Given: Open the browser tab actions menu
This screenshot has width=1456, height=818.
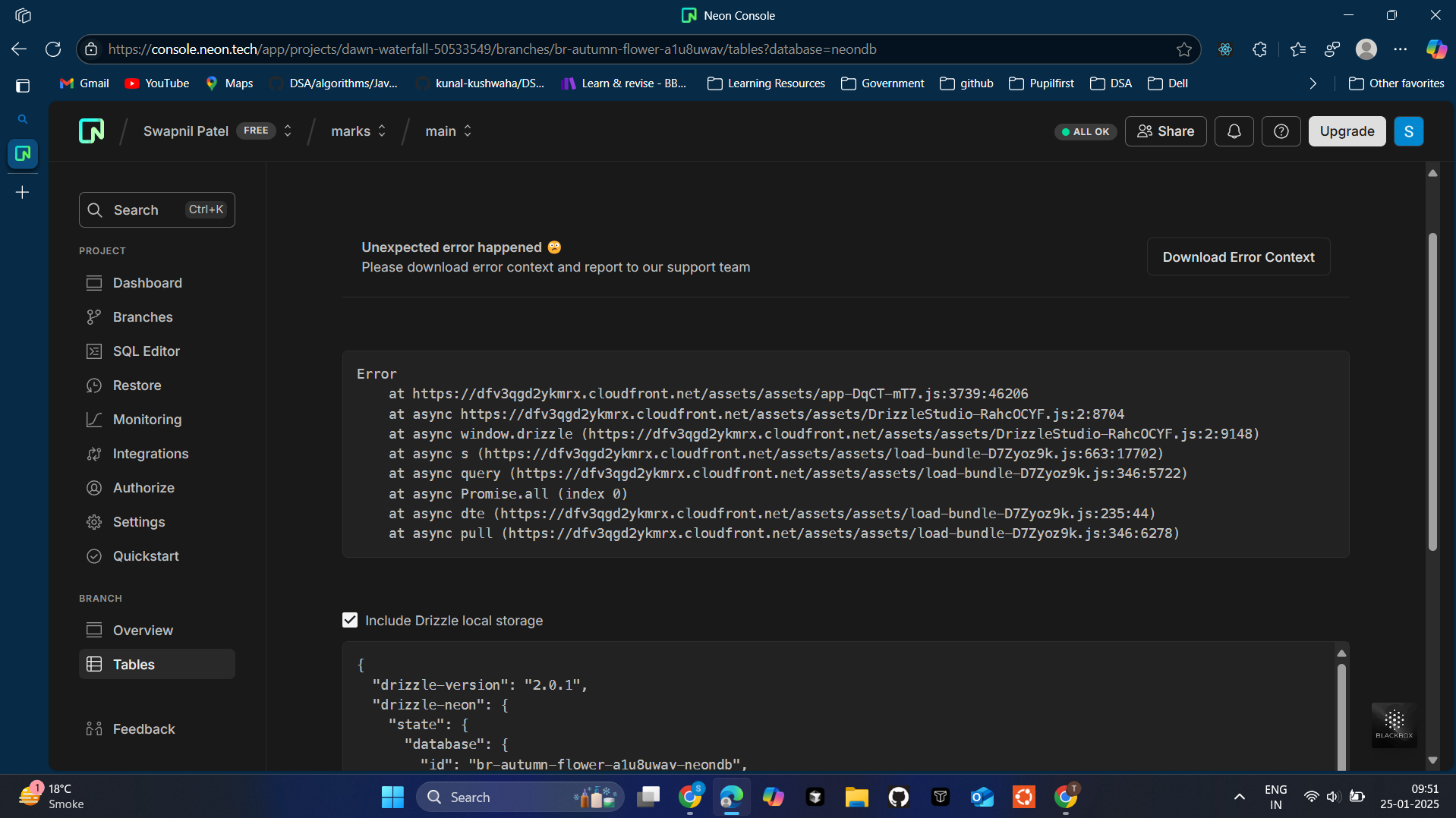Looking at the screenshot, I should pyautogui.click(x=23, y=86).
